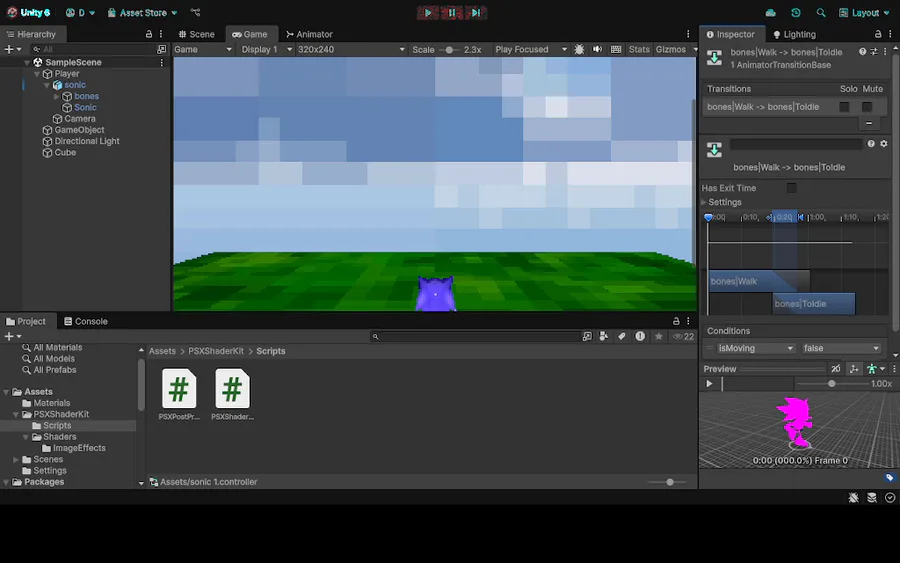The height and width of the screenshot is (563, 900).
Task: Remove transition with the minus button
Action: [x=869, y=123]
